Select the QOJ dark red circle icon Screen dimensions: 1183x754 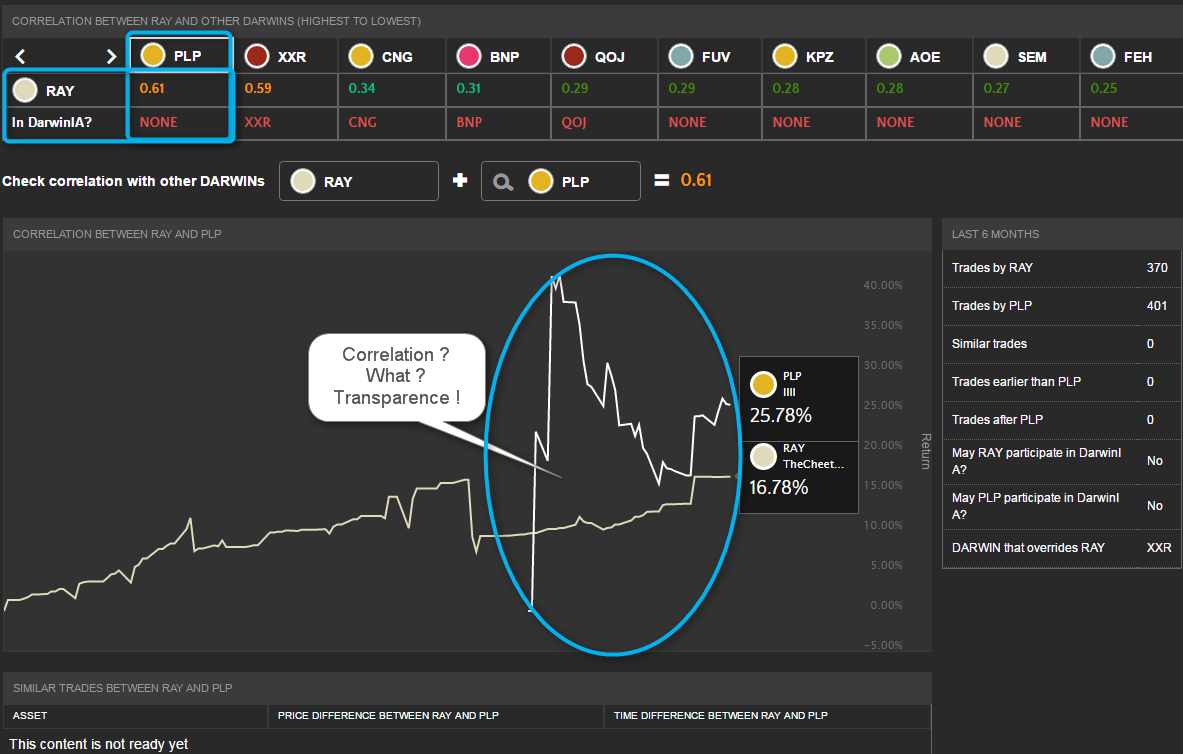tap(574, 56)
